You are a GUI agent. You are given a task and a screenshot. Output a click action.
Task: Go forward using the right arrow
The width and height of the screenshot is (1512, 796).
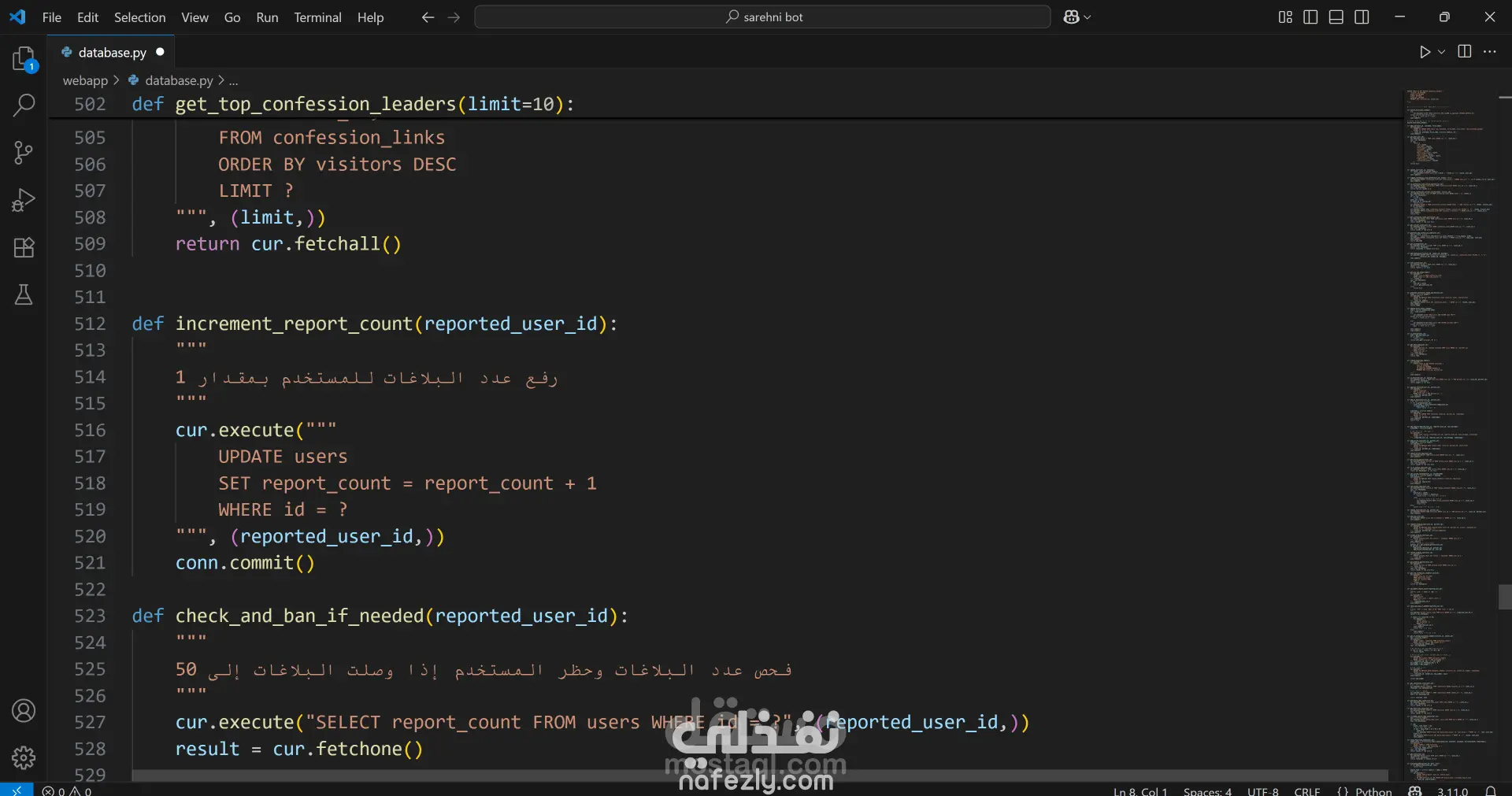454,17
